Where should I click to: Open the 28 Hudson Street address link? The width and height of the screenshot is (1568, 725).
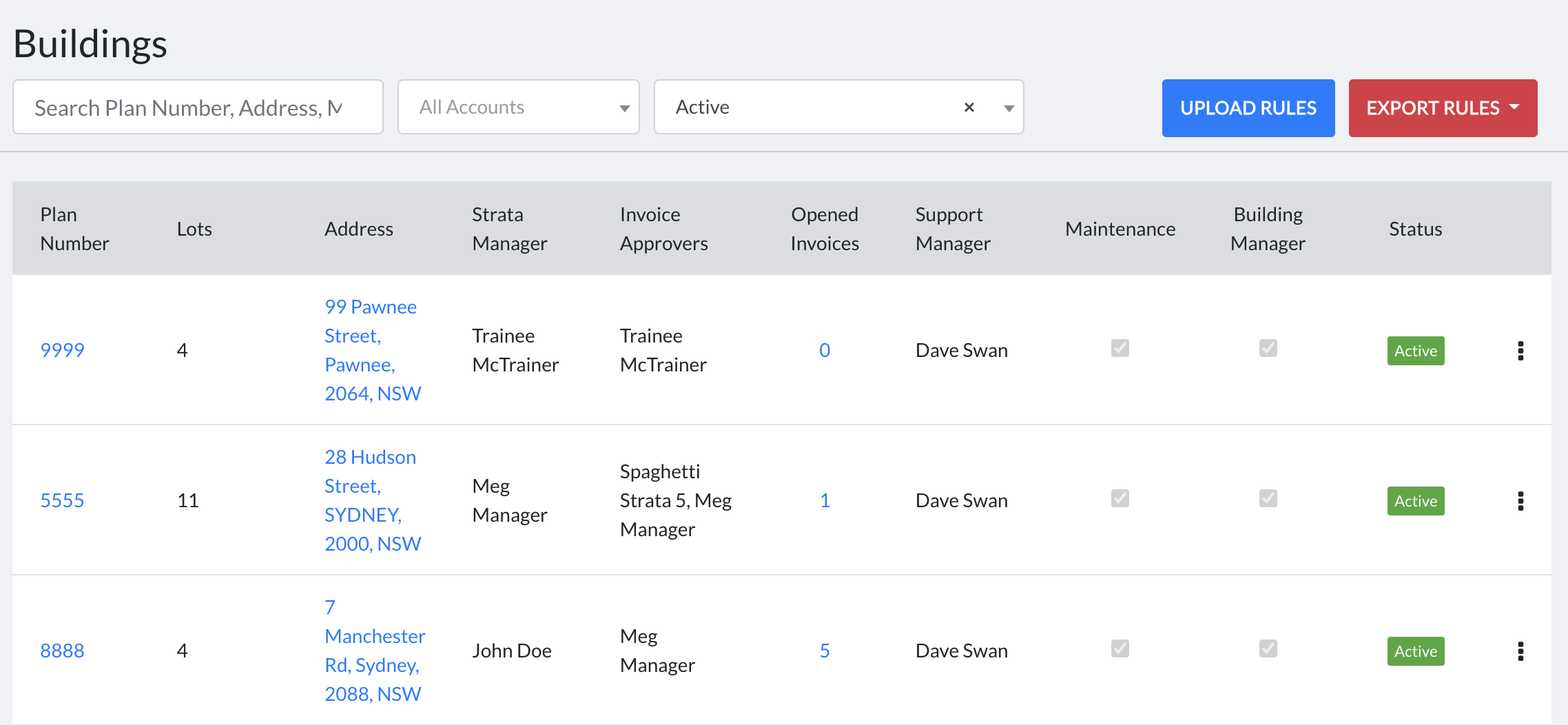tap(373, 500)
